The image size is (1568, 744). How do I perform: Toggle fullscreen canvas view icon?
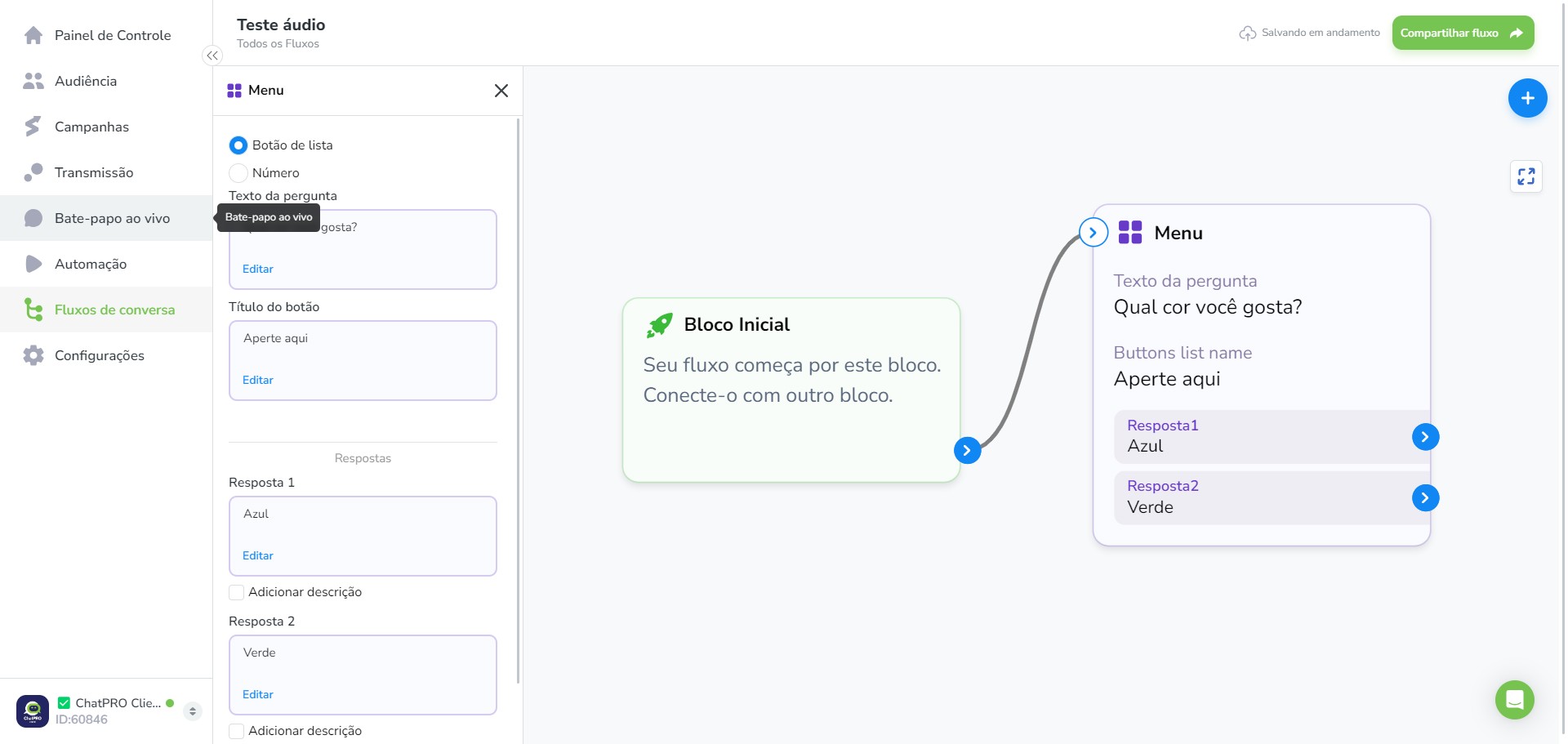click(1526, 176)
